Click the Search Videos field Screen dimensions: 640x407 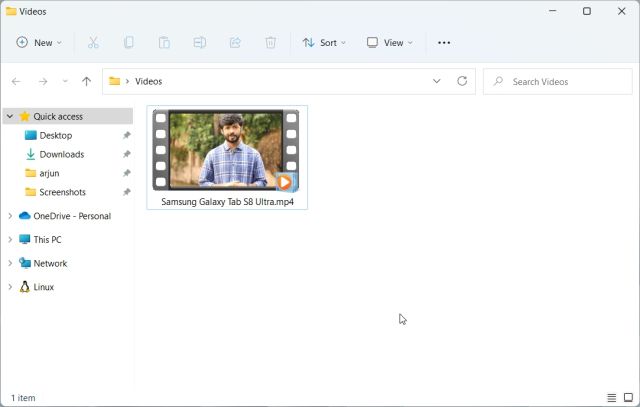pos(560,81)
